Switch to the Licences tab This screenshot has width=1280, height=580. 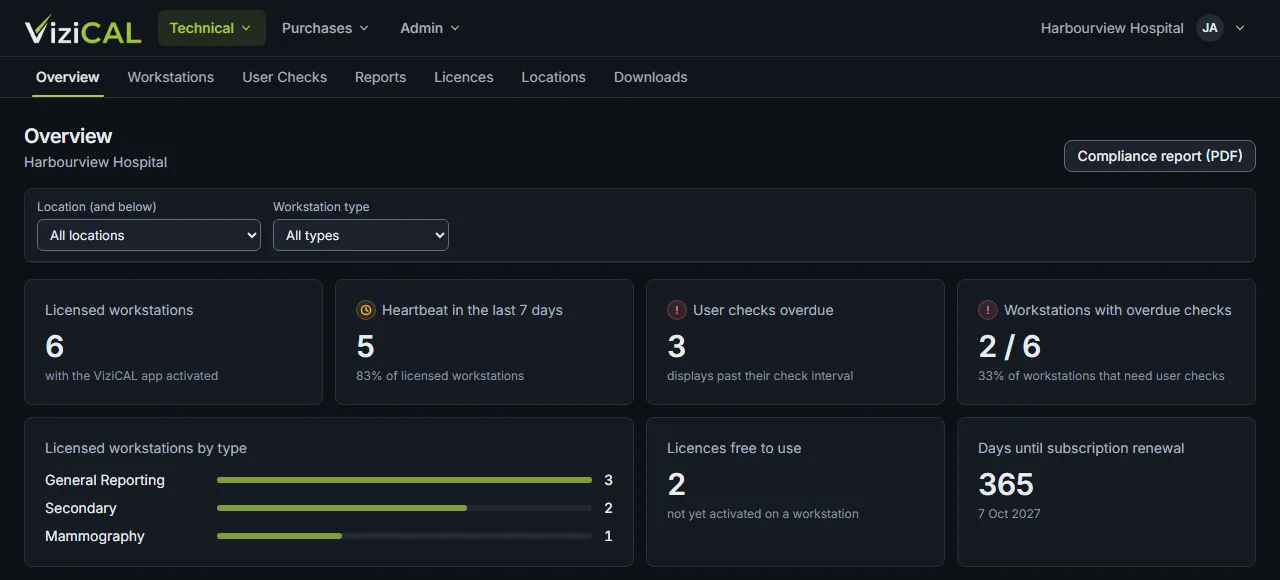point(464,77)
